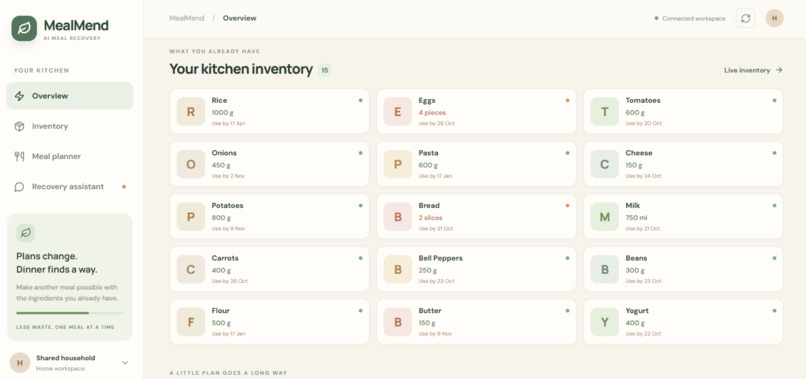Click the Cheese C tile icon
This screenshot has height=379, width=806.
(604, 164)
